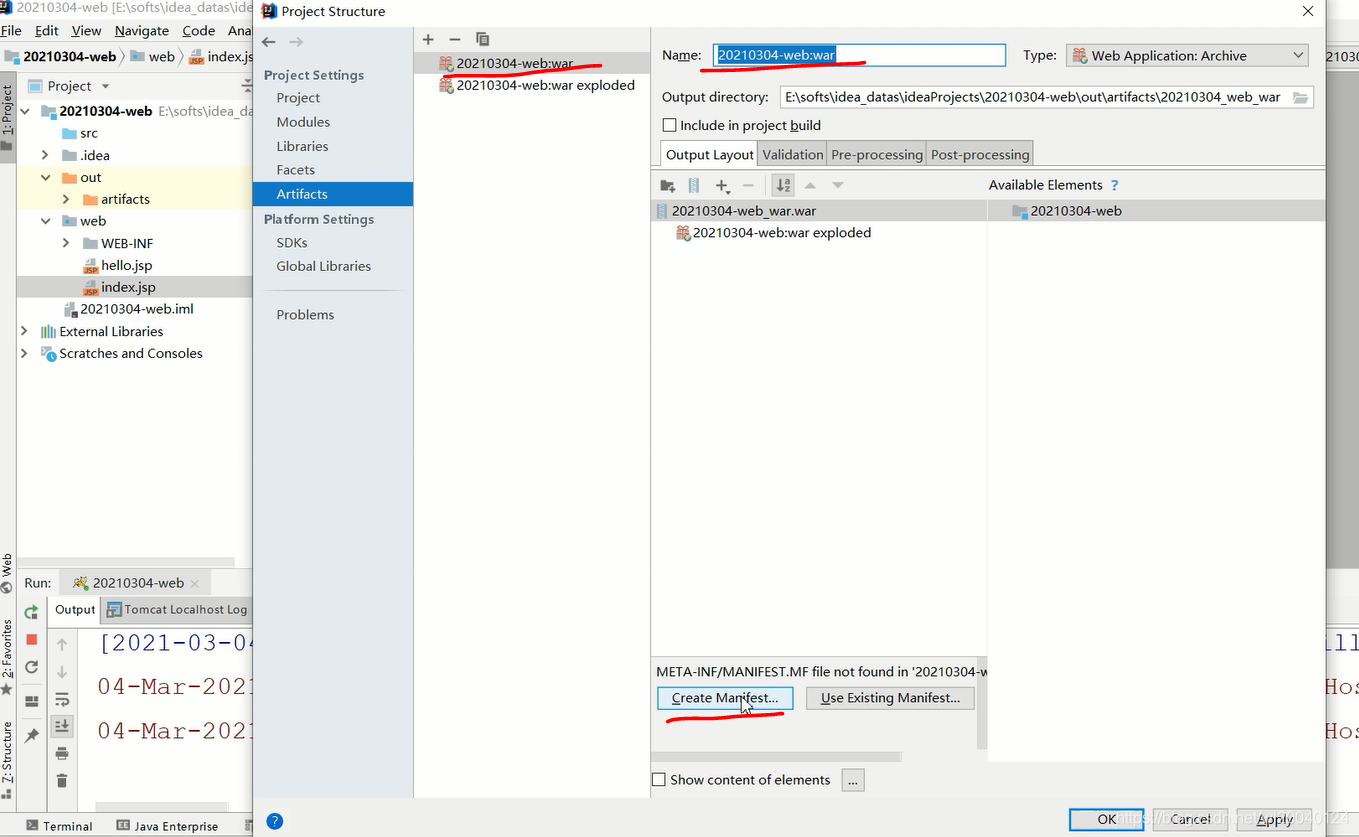Click the ellipsis options button

(853, 780)
